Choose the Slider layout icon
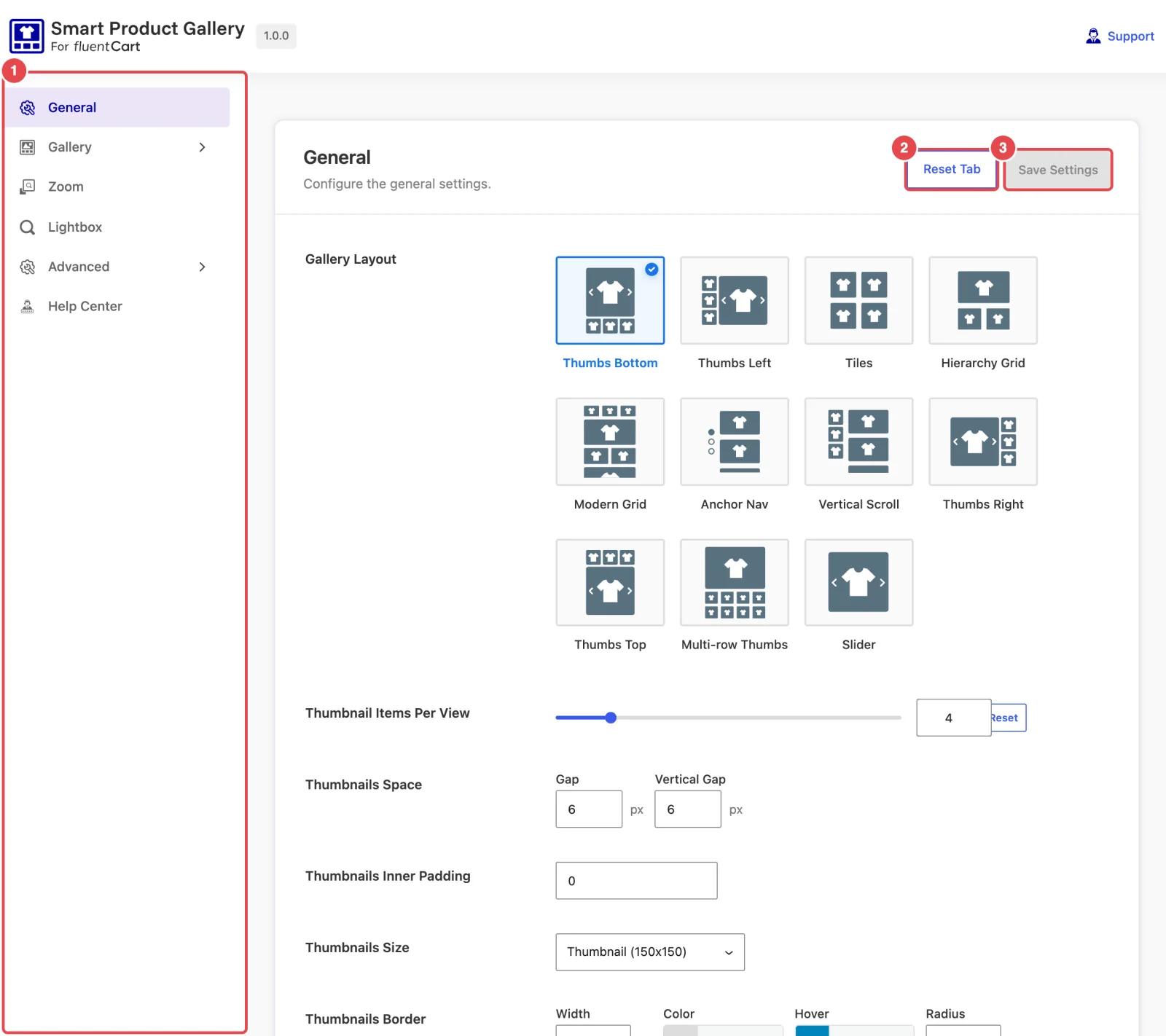 point(858,582)
